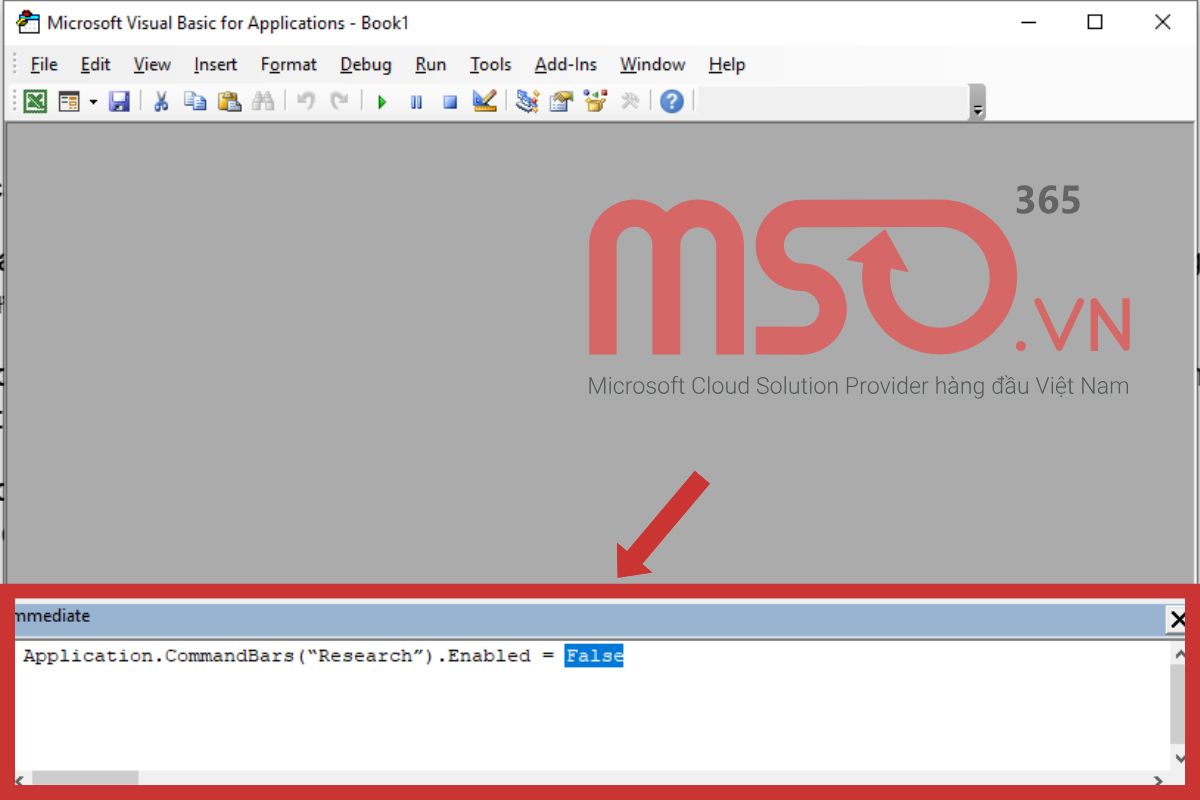Click the VBA application icon in title bar
This screenshot has height=800, width=1200.
28,22
